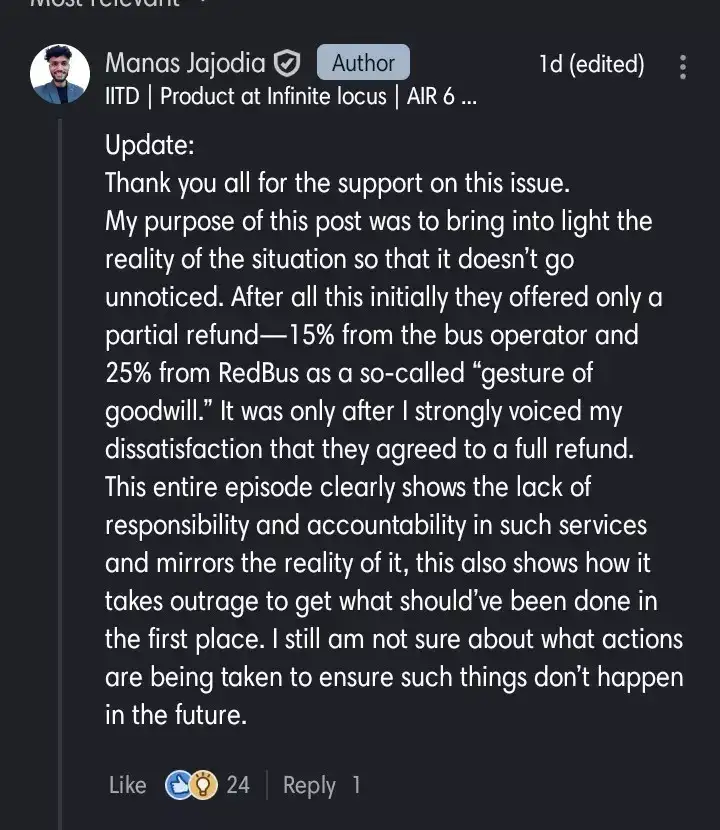Image resolution: width=720 pixels, height=830 pixels.
Task: Reply to Manas Jajodia's comment
Action: pyautogui.click(x=309, y=785)
